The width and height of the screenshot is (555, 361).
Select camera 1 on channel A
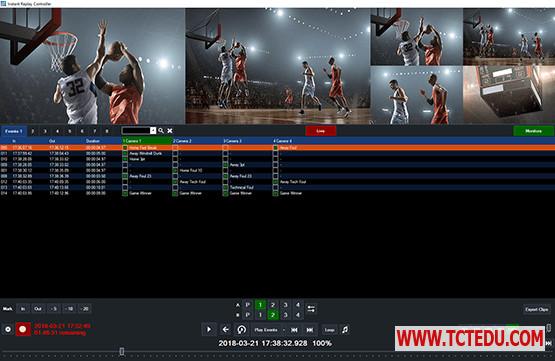(261, 305)
